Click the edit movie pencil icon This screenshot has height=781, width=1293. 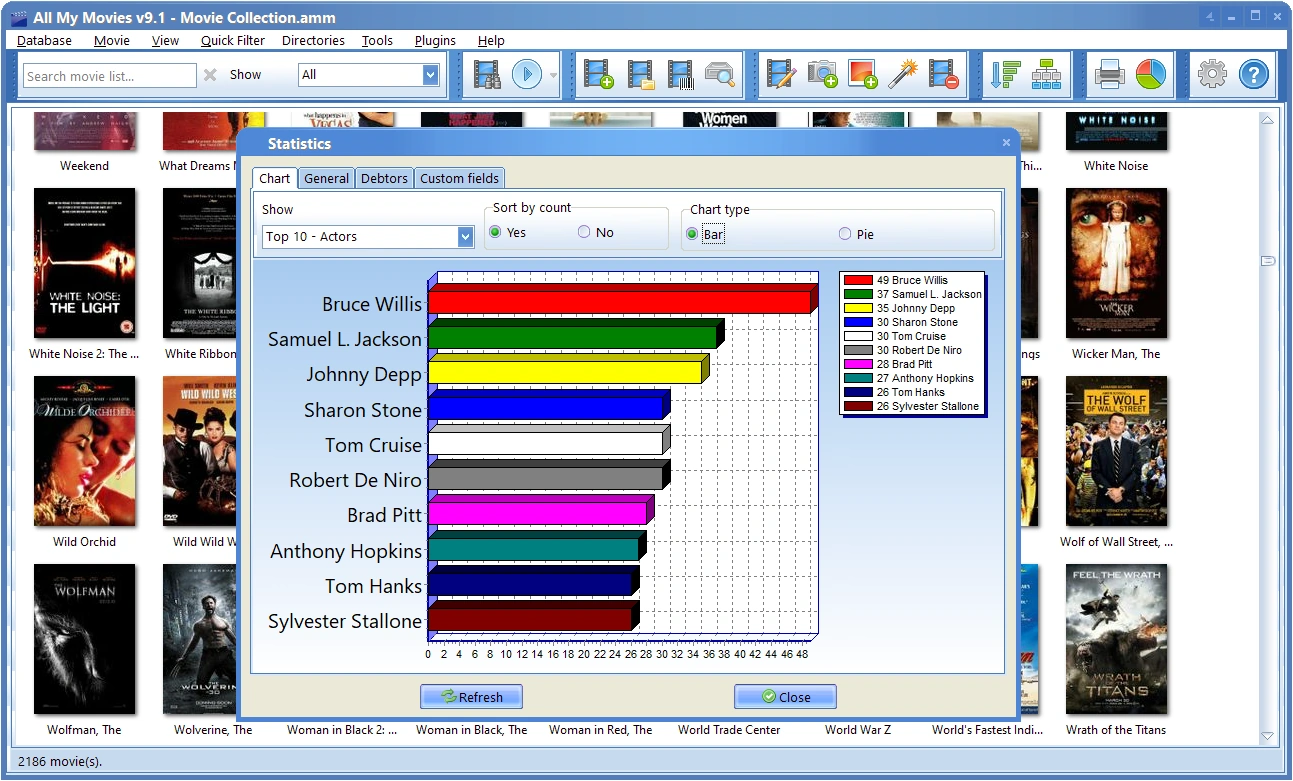(781, 75)
